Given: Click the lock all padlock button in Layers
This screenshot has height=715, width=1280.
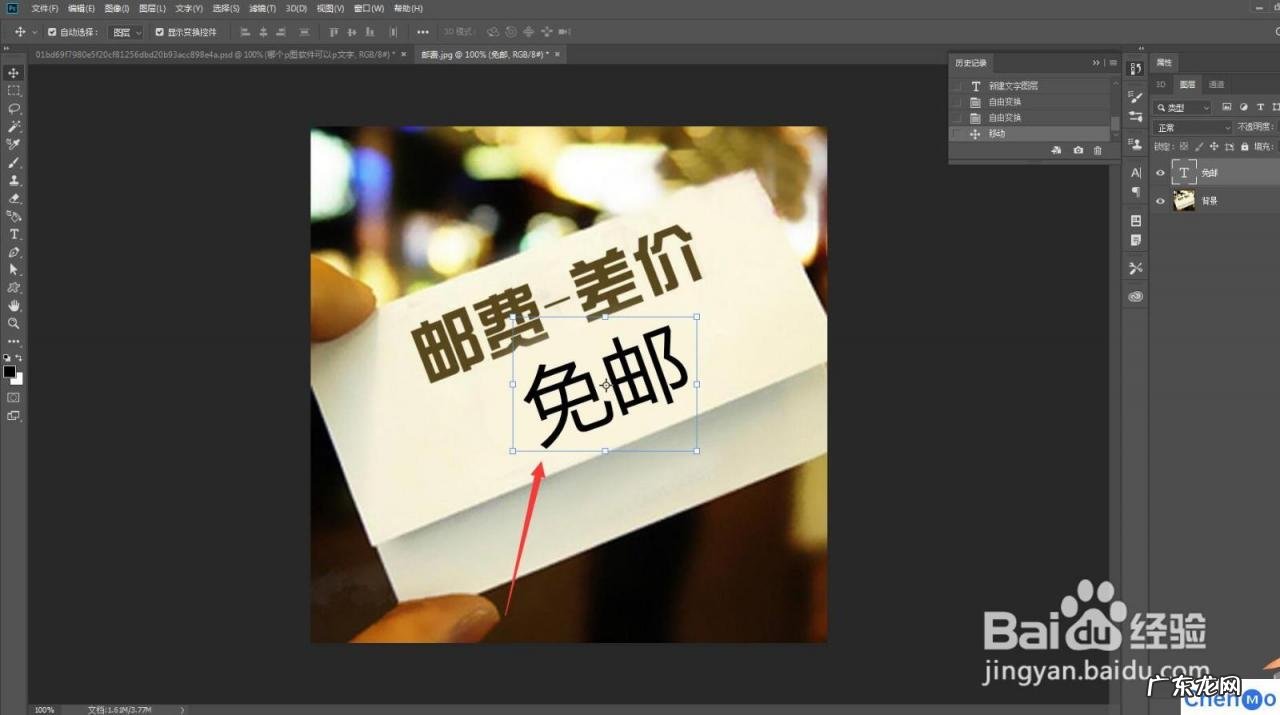Looking at the screenshot, I should 1244,146.
